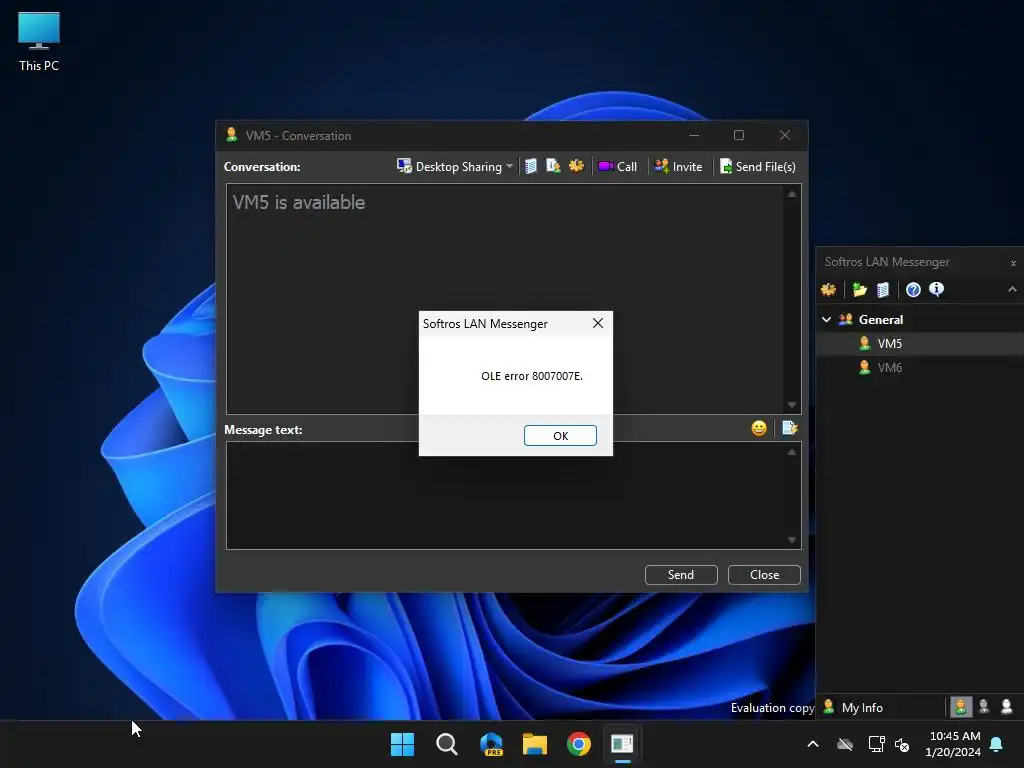The height and width of the screenshot is (768, 1024).
Task: Open the Desktop Sharing dropdown
Action: point(509,167)
